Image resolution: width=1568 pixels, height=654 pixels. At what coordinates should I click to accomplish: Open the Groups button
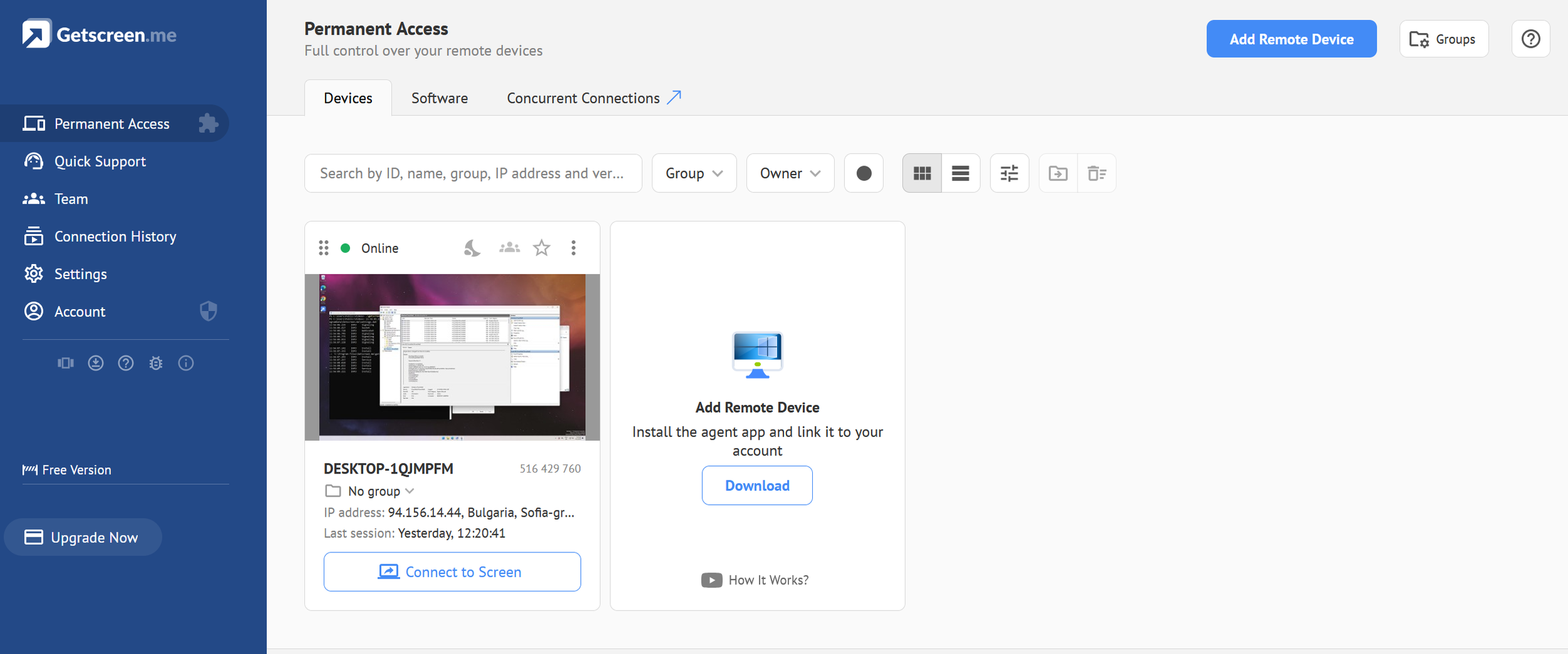1444,39
